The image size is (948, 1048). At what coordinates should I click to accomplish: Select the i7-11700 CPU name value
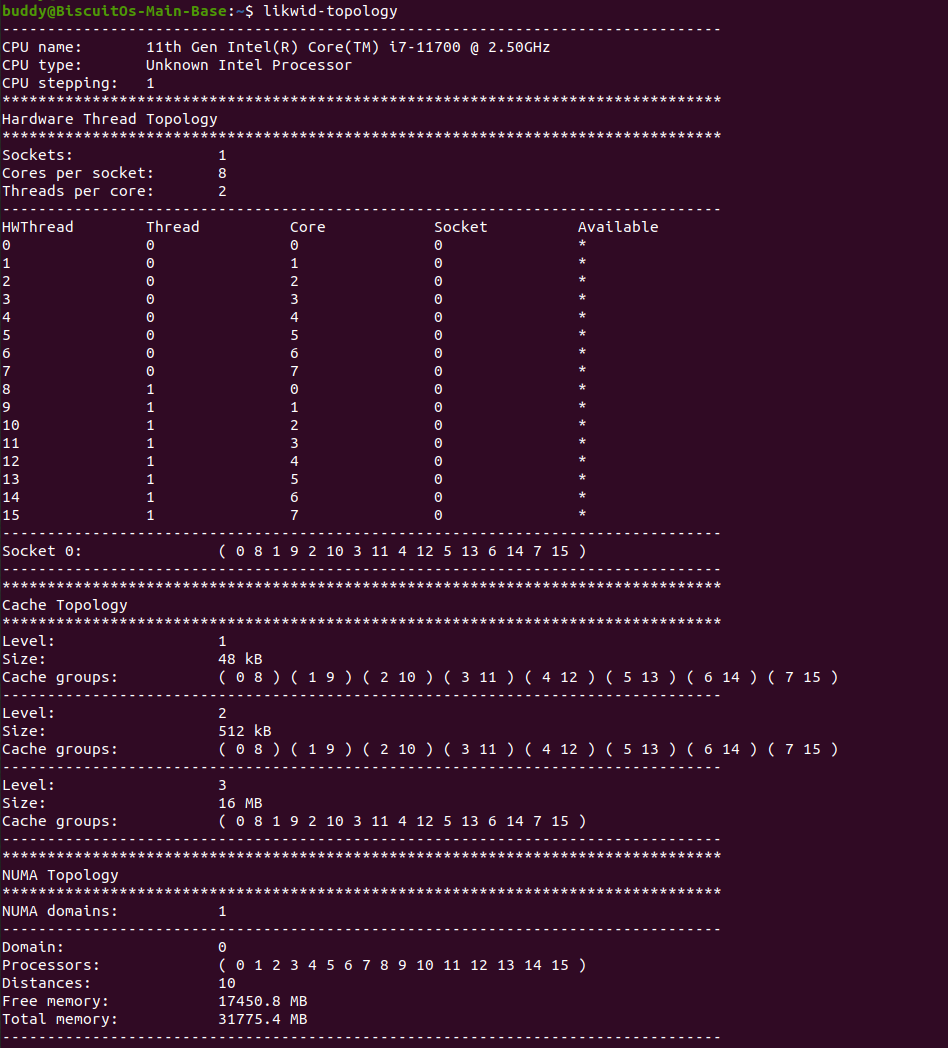pyautogui.click(x=348, y=47)
